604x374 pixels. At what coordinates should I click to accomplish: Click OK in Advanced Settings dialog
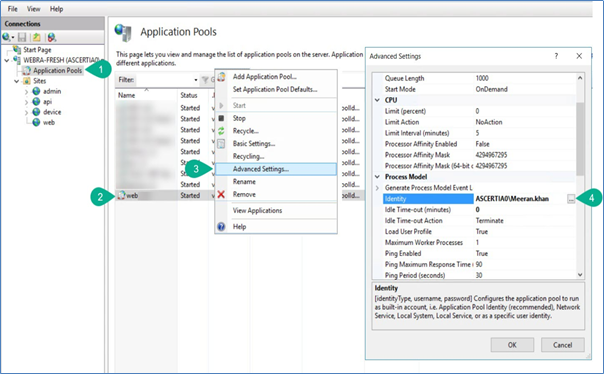coord(512,345)
